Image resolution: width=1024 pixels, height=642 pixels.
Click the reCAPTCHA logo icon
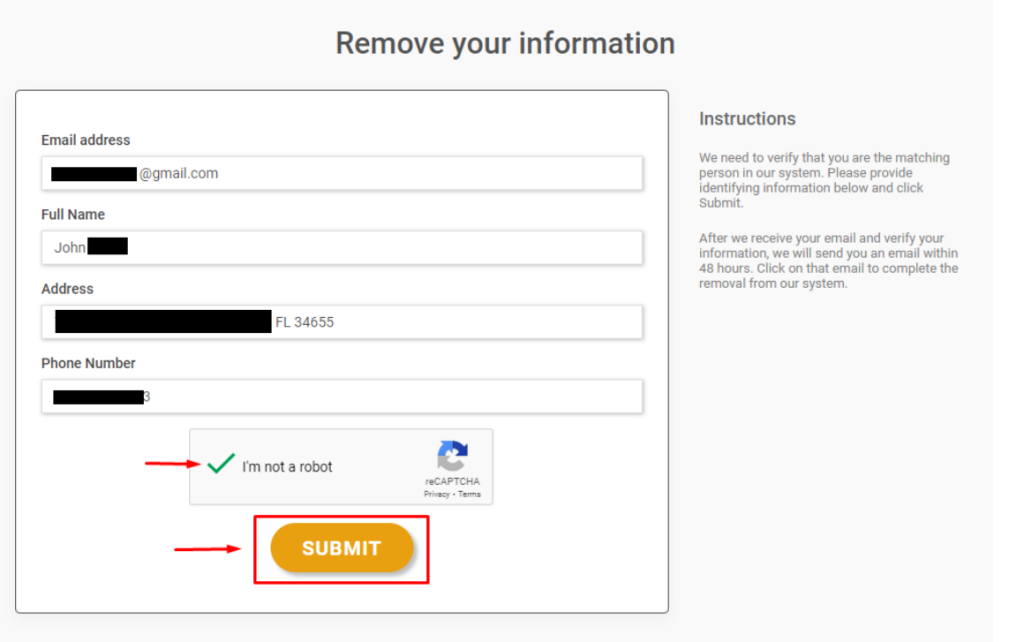[x=452, y=457]
